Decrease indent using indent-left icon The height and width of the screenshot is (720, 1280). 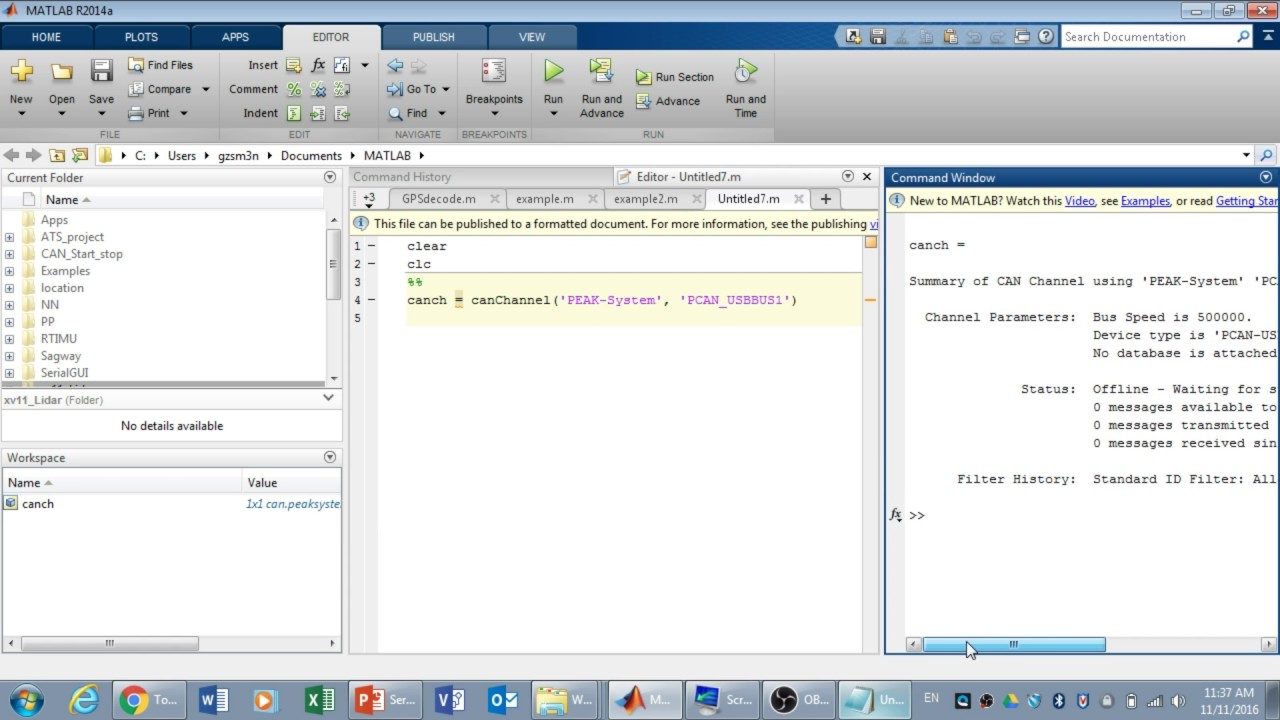pyautogui.click(x=342, y=113)
